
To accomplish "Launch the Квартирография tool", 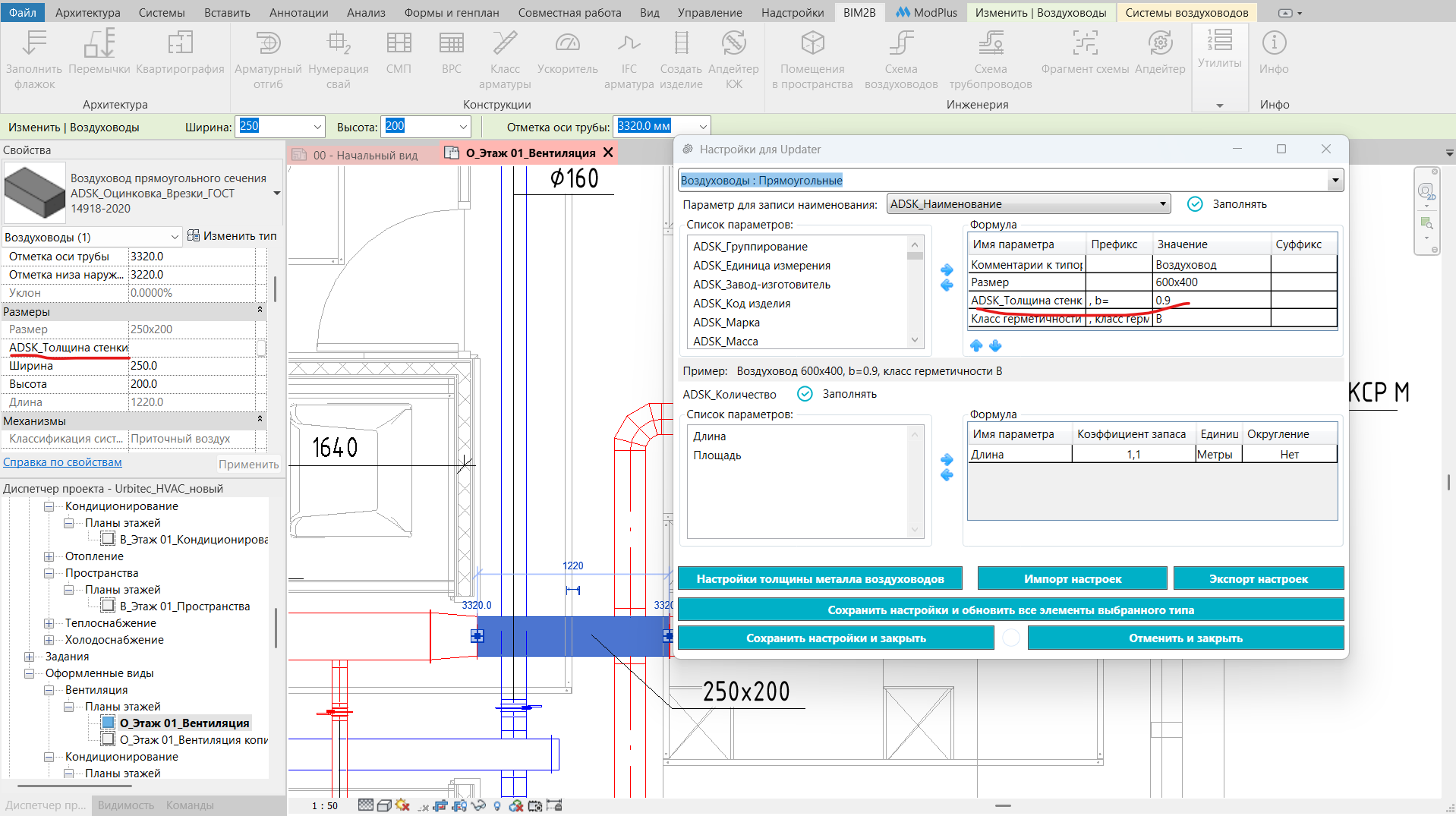I will (x=180, y=53).
